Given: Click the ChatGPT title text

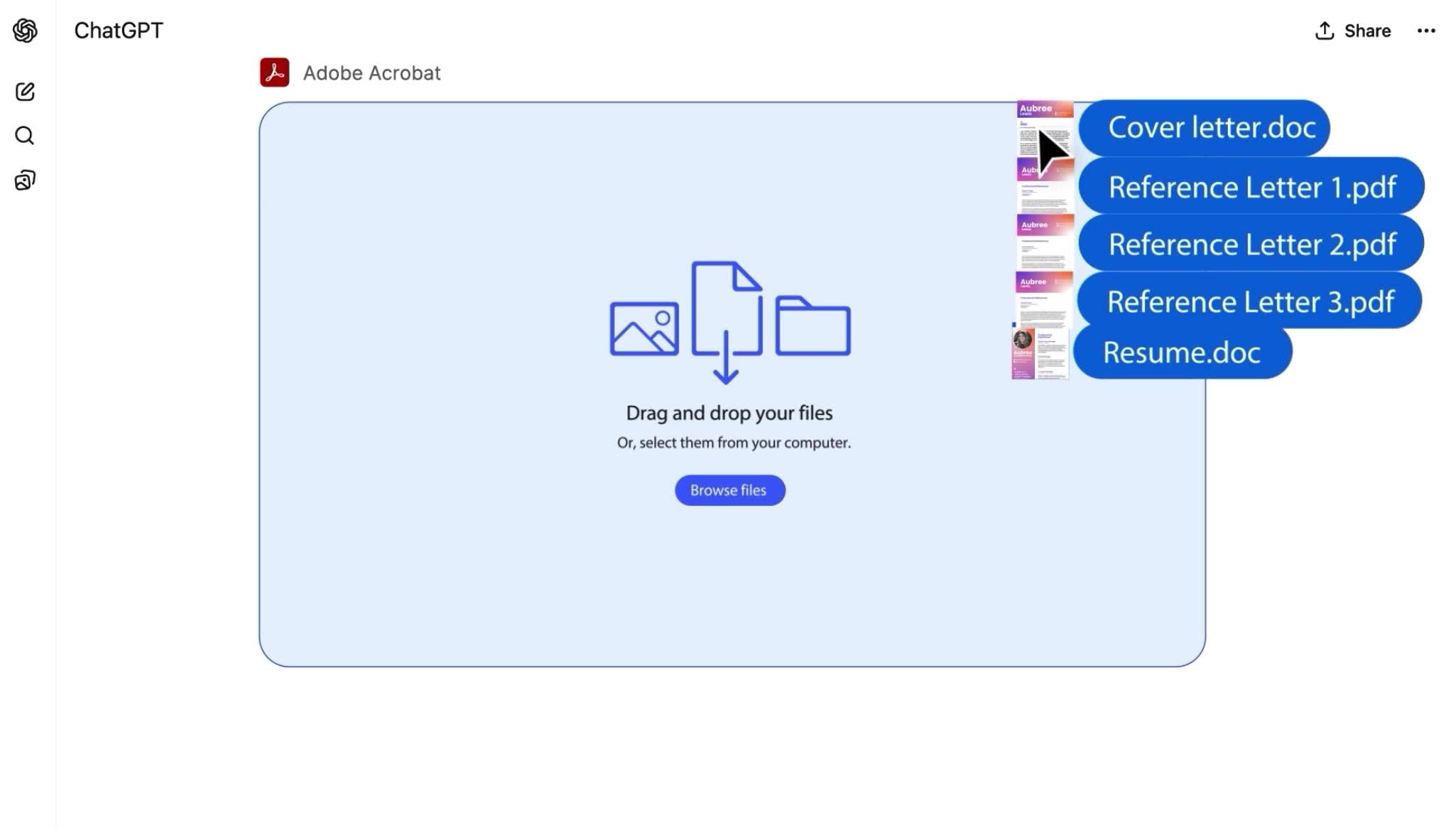Looking at the screenshot, I should (119, 31).
